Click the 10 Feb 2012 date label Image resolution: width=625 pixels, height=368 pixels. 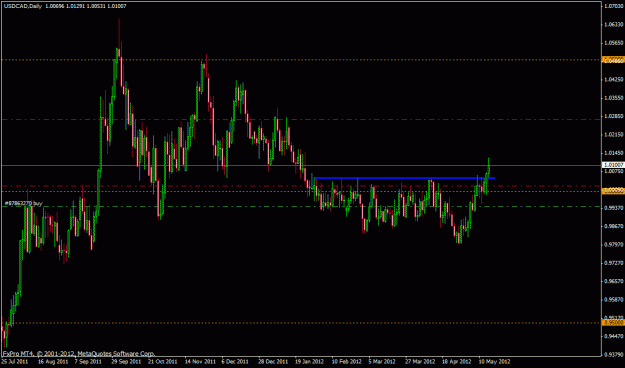tap(346, 362)
